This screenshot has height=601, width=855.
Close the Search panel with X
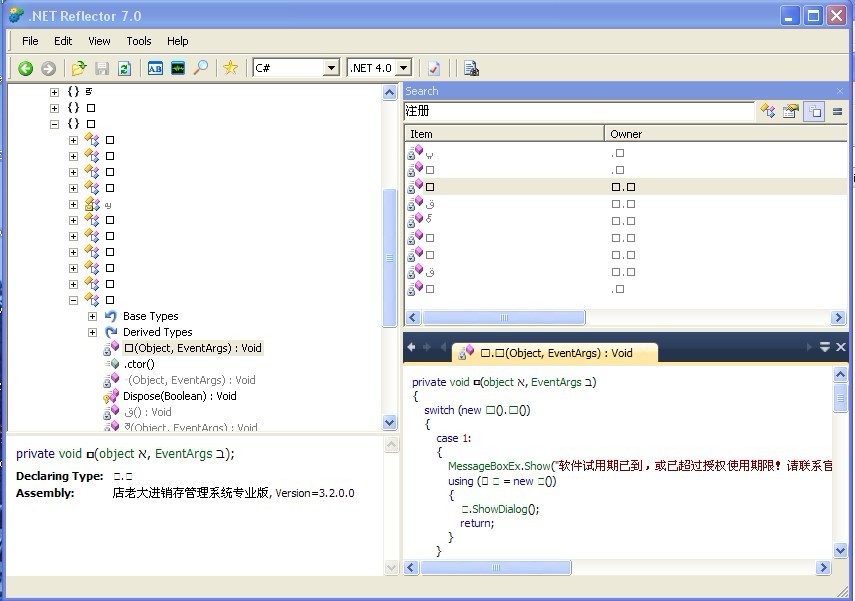coord(840,91)
